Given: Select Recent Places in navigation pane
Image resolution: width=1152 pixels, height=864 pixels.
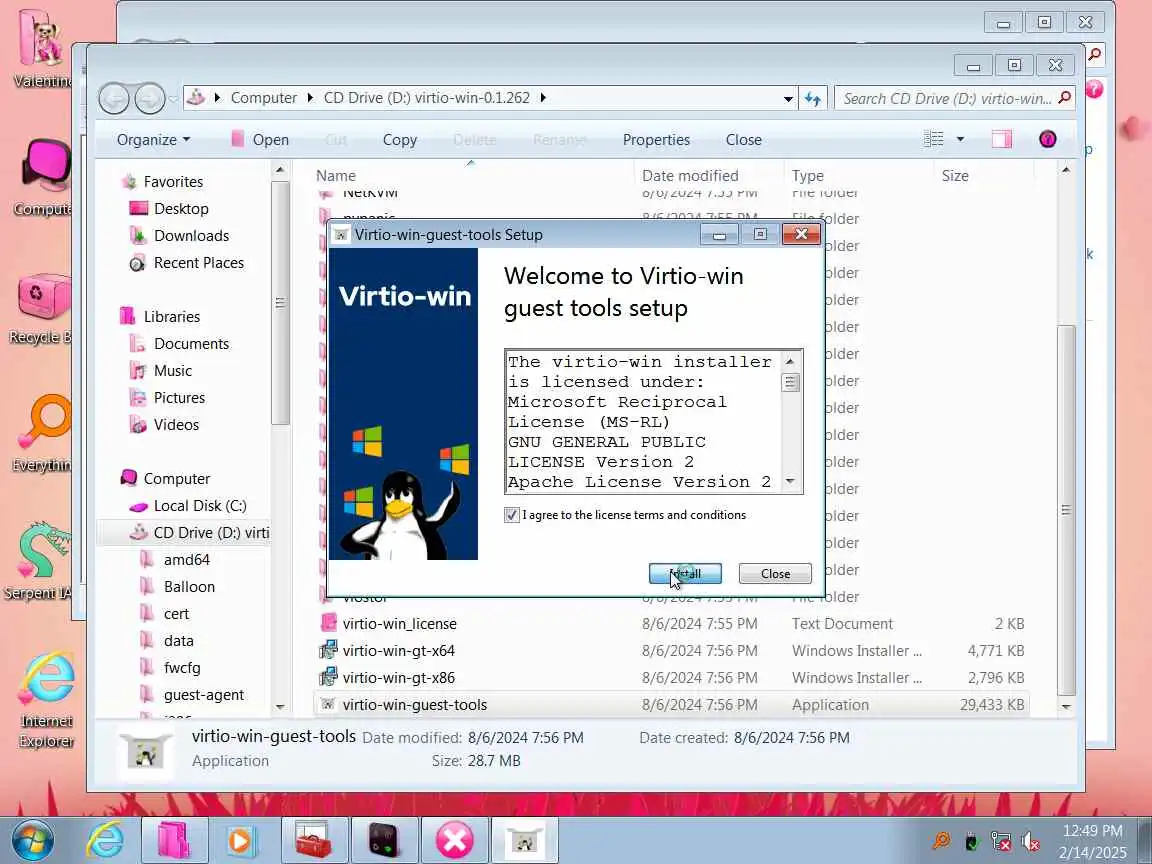Looking at the screenshot, I should coord(198,263).
